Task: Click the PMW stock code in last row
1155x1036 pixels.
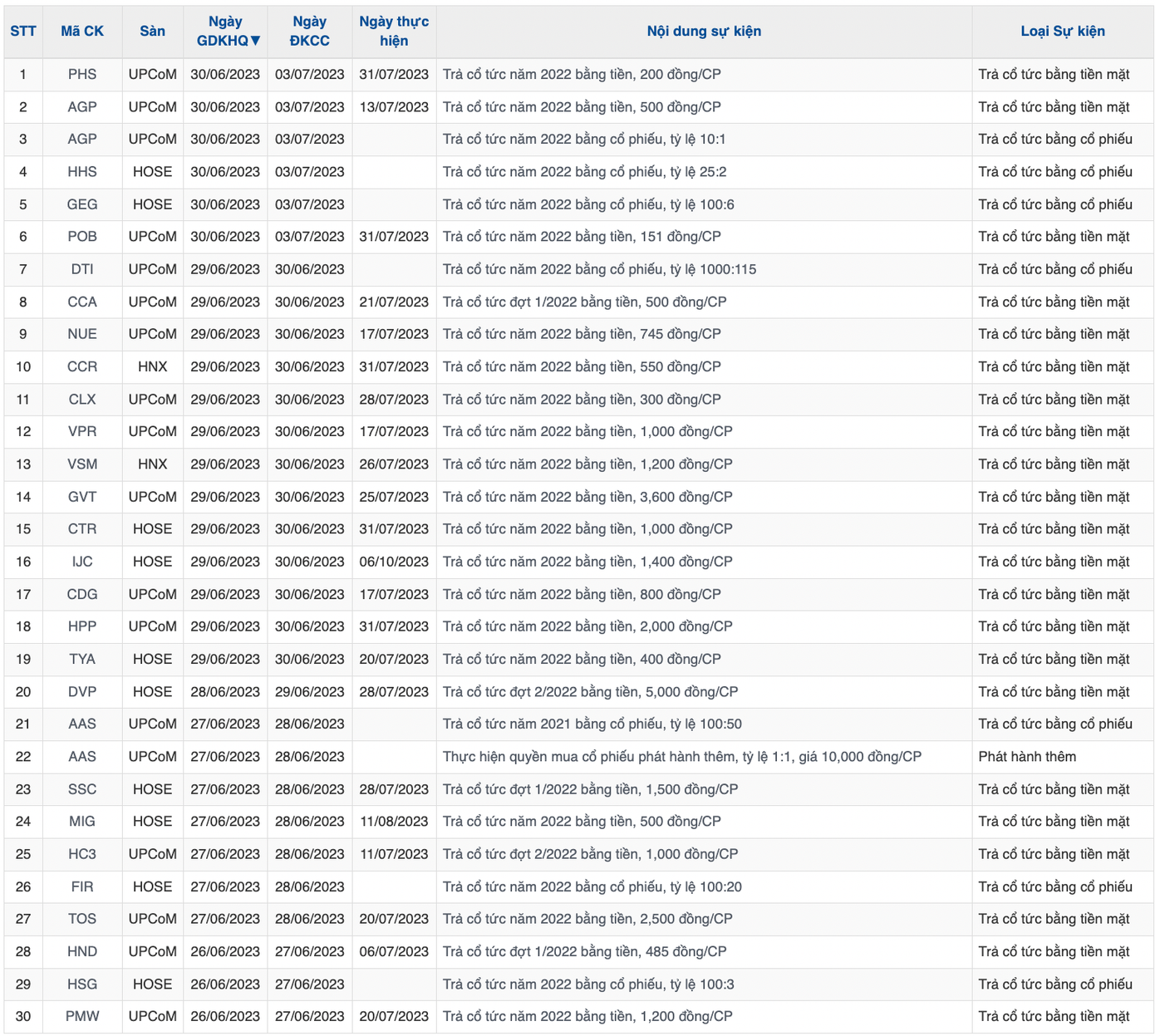Action: point(82,1017)
